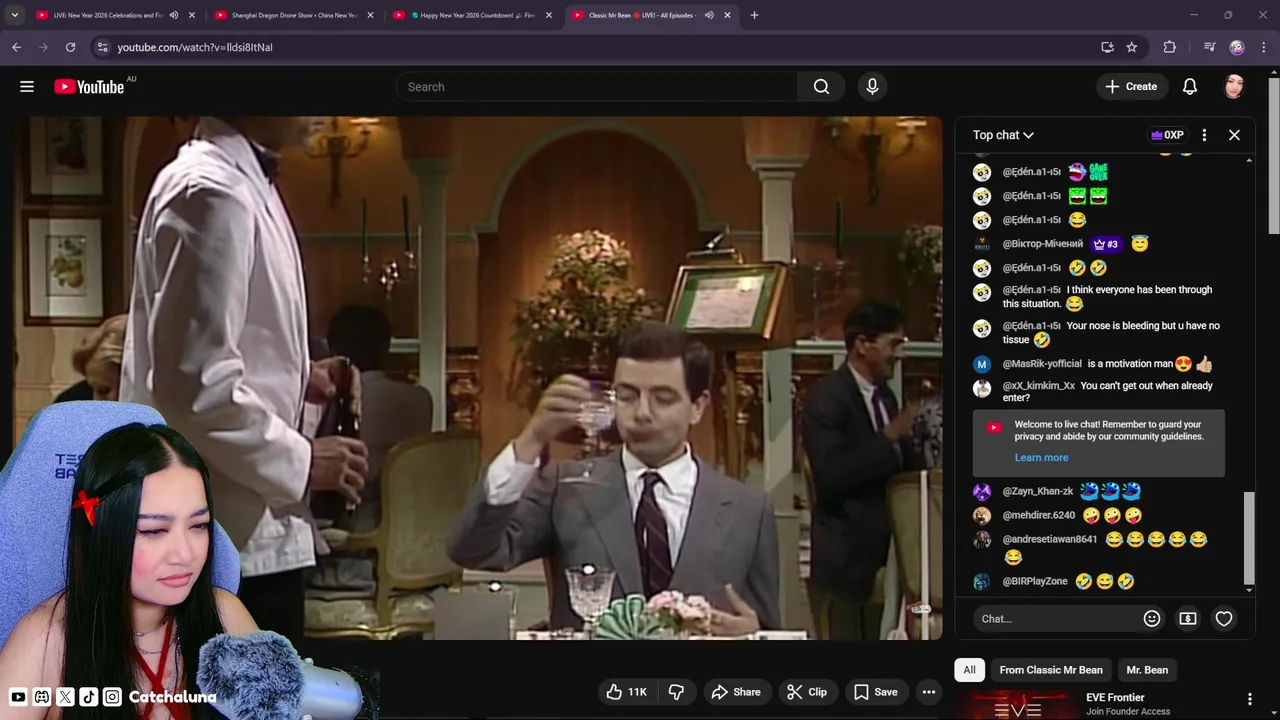This screenshot has width=1280, height=720.
Task: Open the tab search dropdown arrow
Action: point(14,15)
